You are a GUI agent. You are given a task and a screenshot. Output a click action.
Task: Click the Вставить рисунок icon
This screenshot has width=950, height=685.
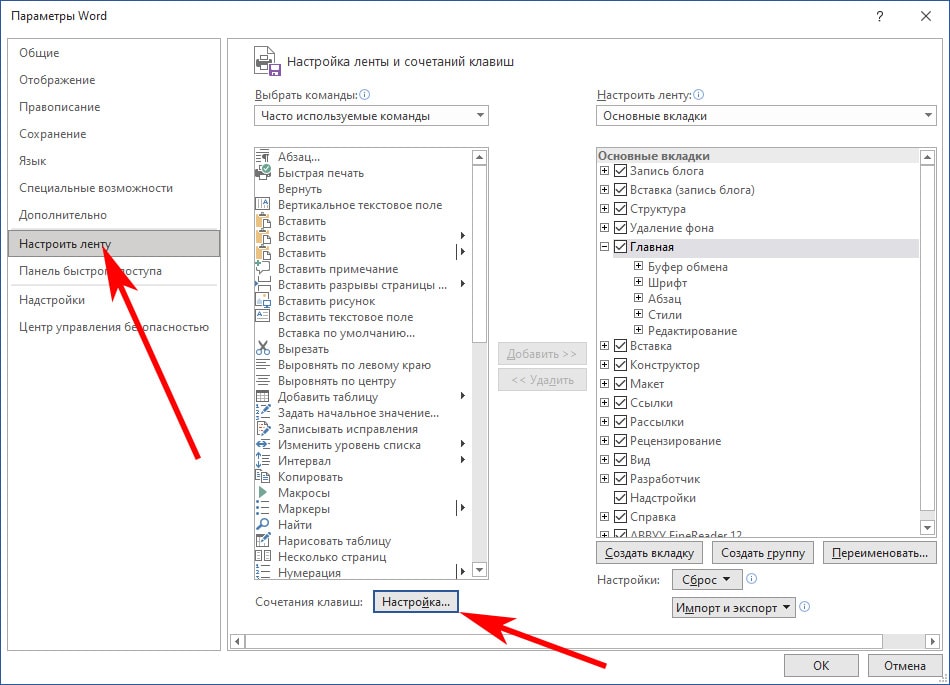click(263, 300)
